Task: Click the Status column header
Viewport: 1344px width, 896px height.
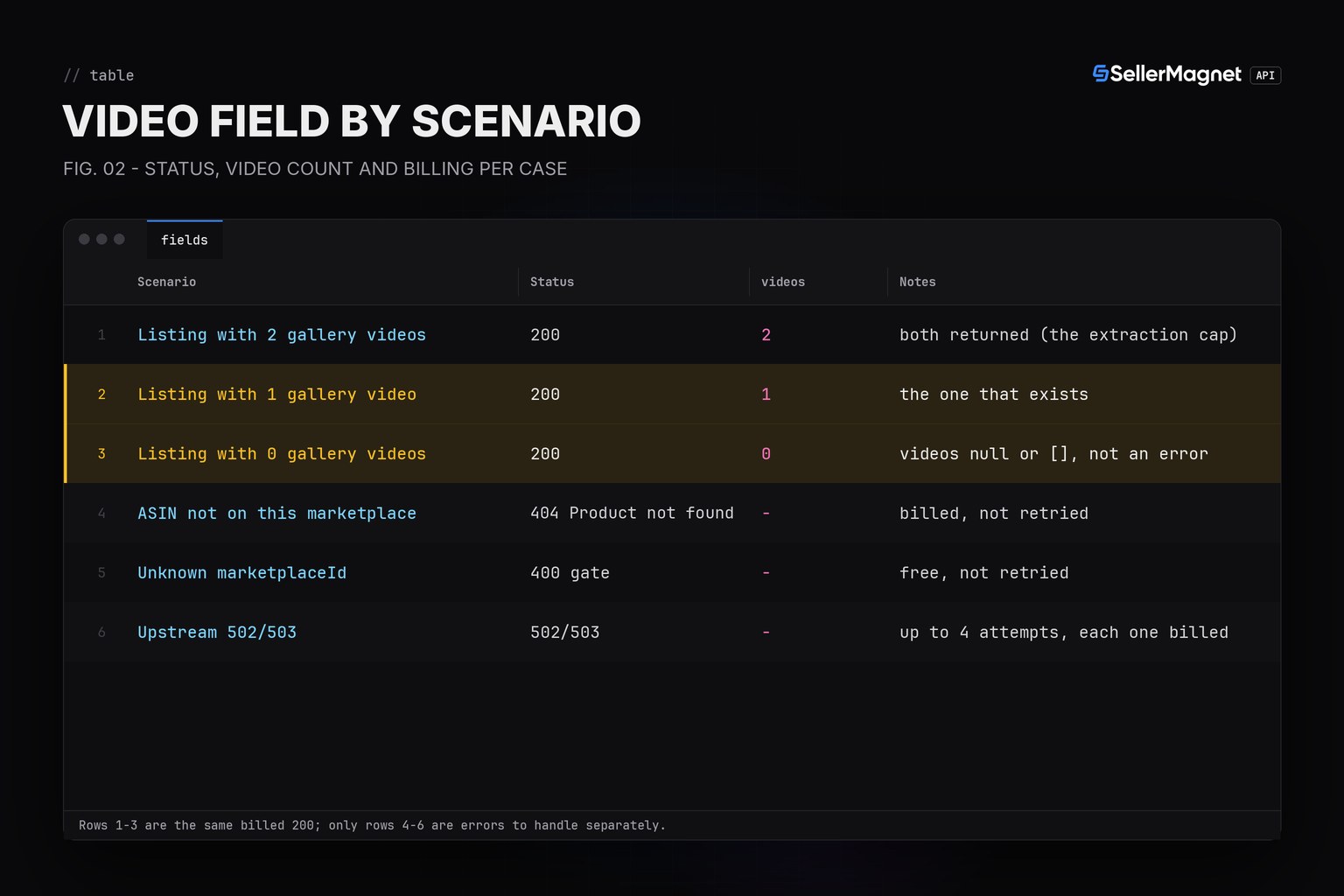Action: 552,282
